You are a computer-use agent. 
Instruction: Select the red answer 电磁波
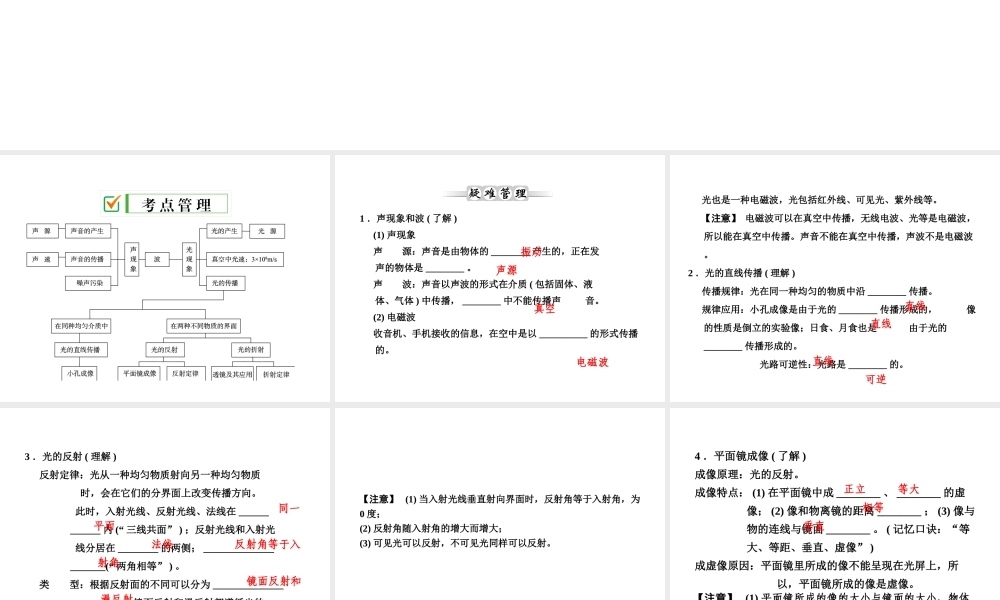592,362
